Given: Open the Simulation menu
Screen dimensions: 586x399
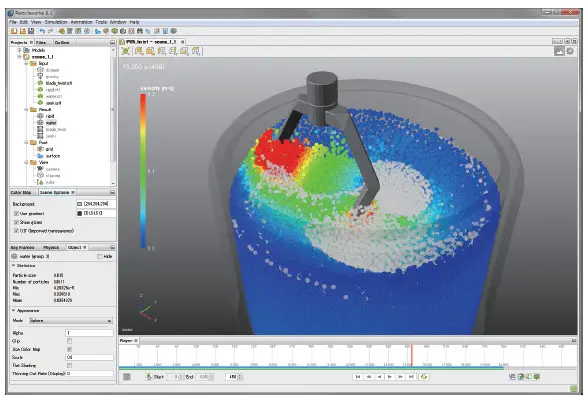Looking at the screenshot, I should pyautogui.click(x=56, y=22).
